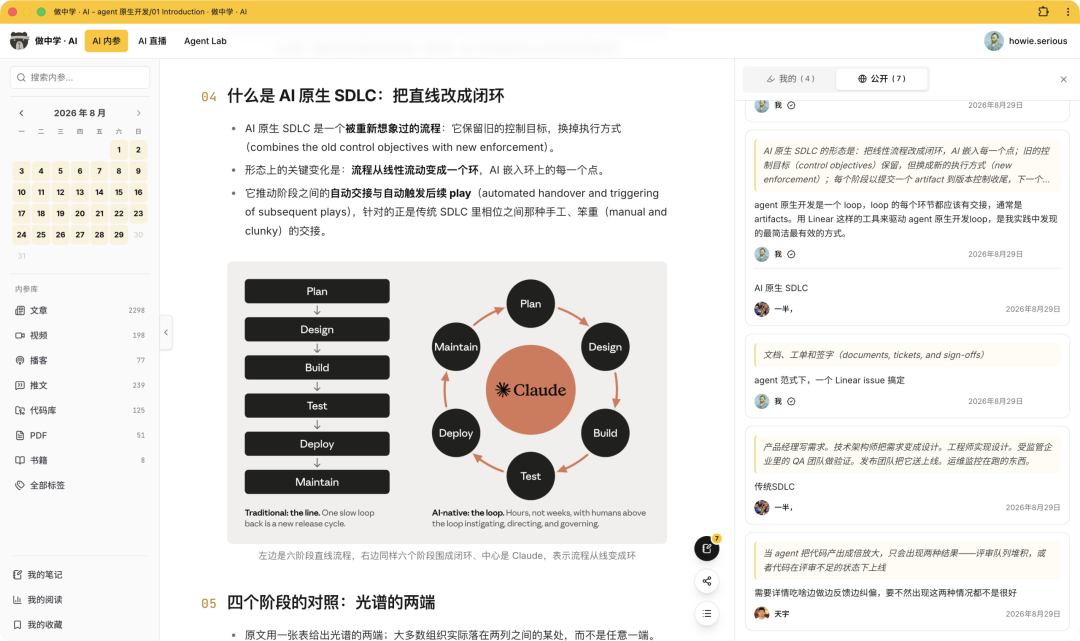Show 公开 (7) public notes tab
The height and width of the screenshot is (641, 1080).
tap(882, 78)
